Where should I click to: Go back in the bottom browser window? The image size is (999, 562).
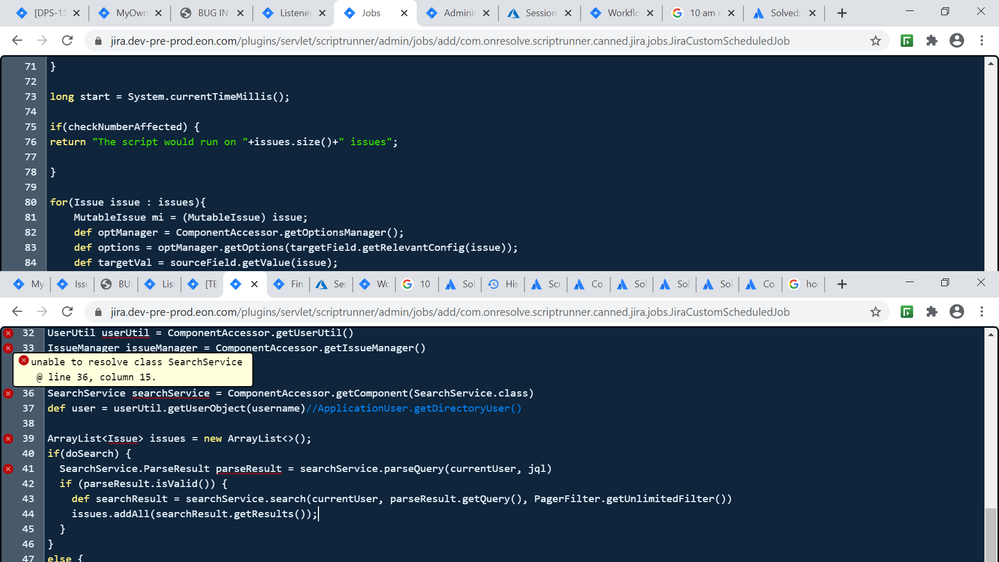pyautogui.click(x=17, y=312)
